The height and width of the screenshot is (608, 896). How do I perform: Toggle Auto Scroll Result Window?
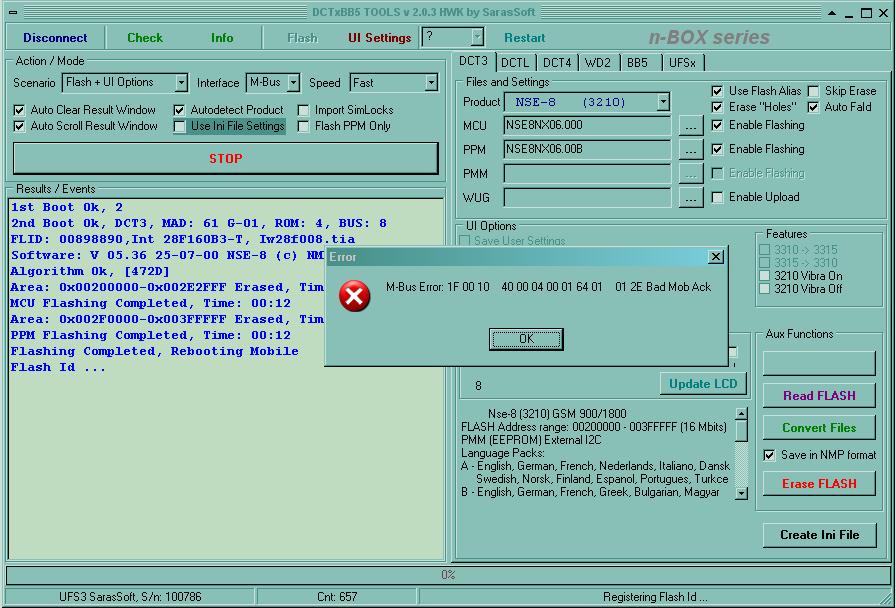coord(19,126)
